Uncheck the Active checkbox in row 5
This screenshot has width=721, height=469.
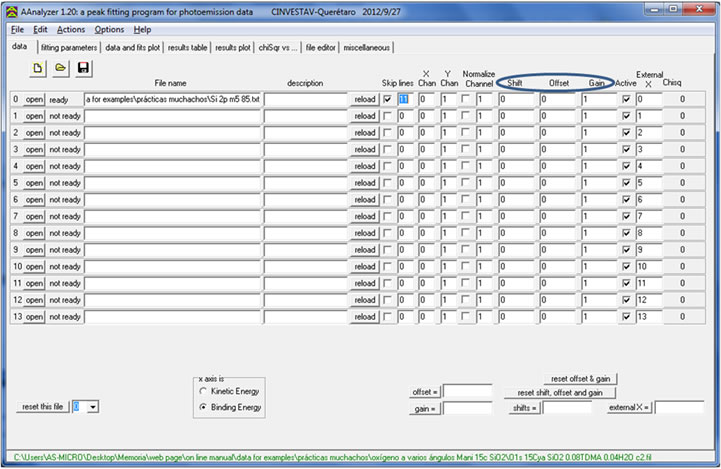pyautogui.click(x=626, y=183)
